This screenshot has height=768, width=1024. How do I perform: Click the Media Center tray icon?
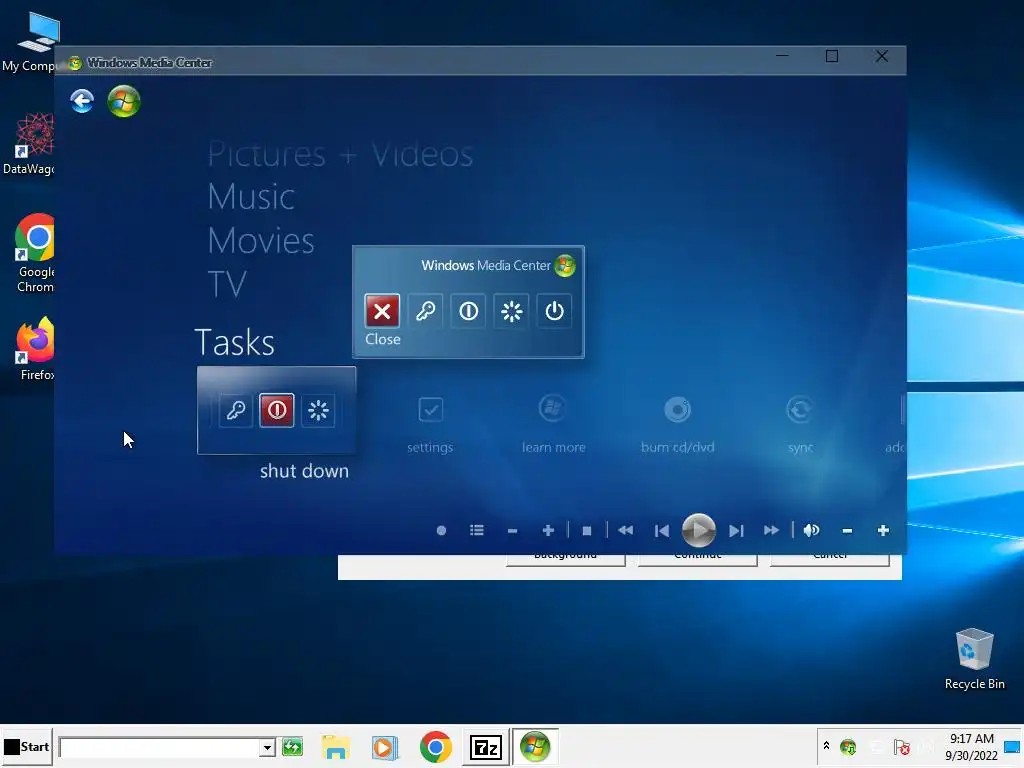click(848, 747)
